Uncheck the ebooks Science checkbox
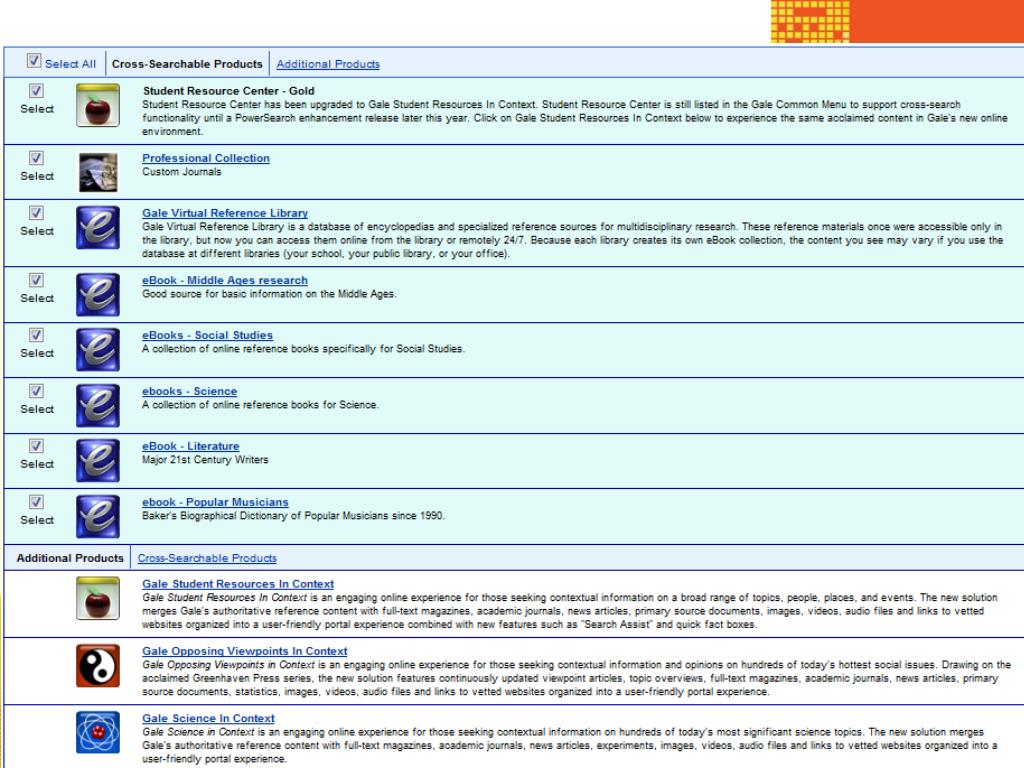Image resolution: width=1024 pixels, height=768 pixels. click(x=37, y=391)
